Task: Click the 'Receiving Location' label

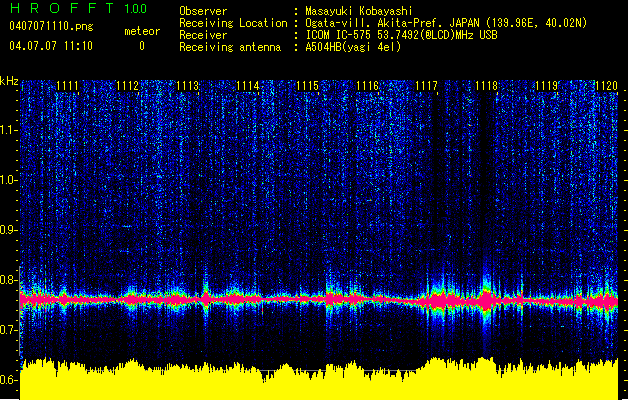Action: coord(233,23)
